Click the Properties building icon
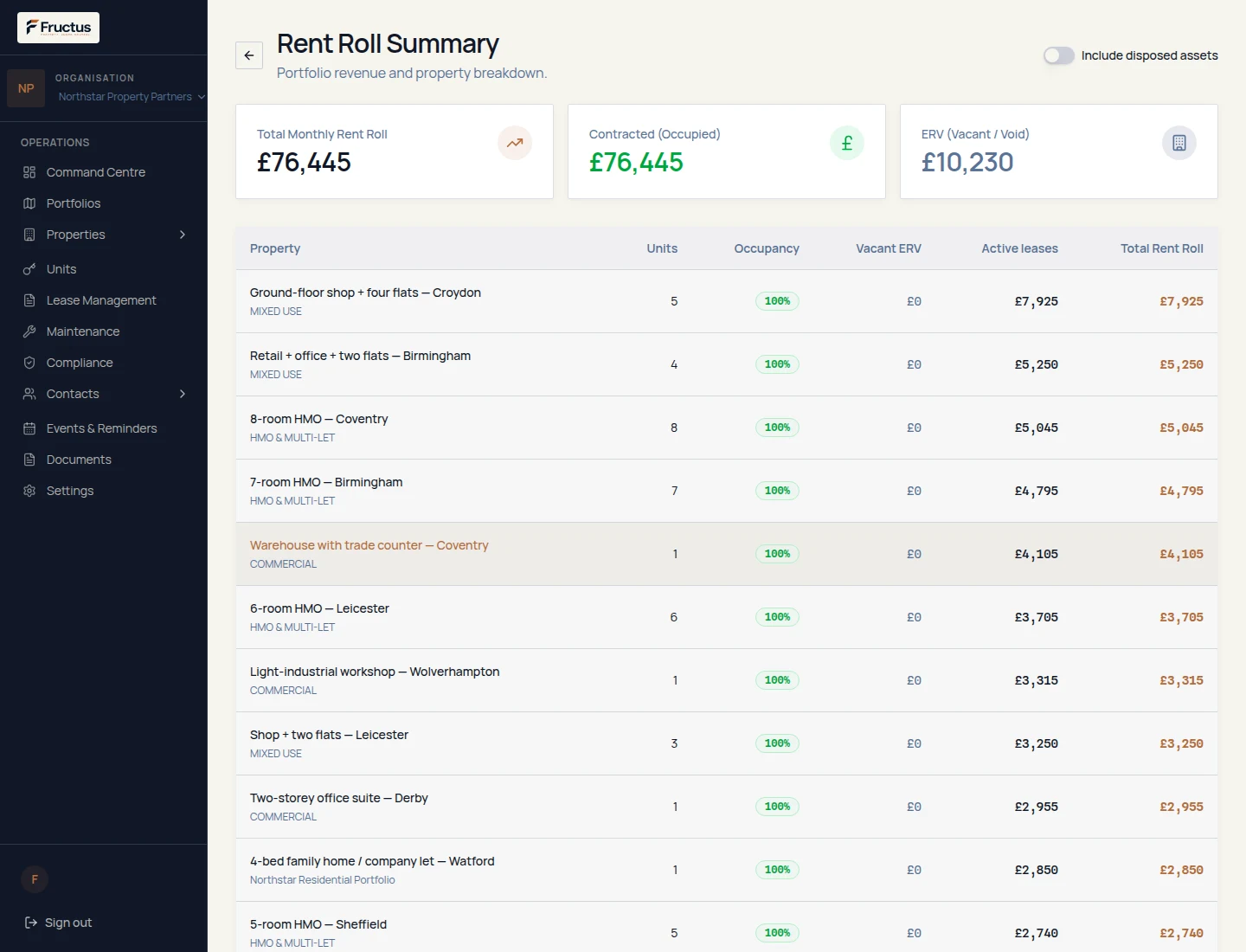 point(29,235)
